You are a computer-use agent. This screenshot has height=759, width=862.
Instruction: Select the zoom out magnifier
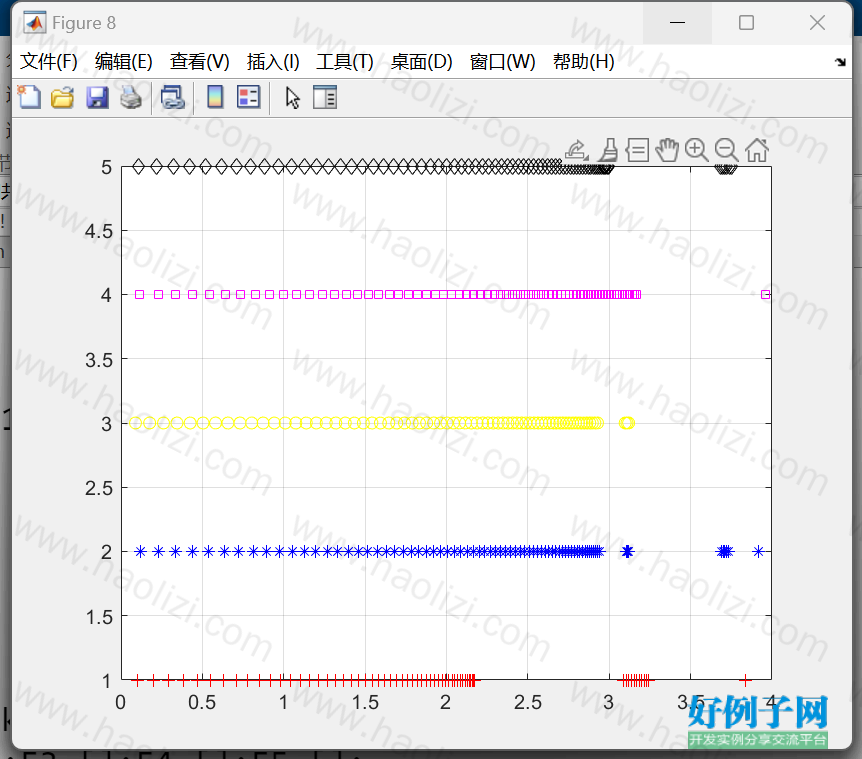(x=726, y=150)
